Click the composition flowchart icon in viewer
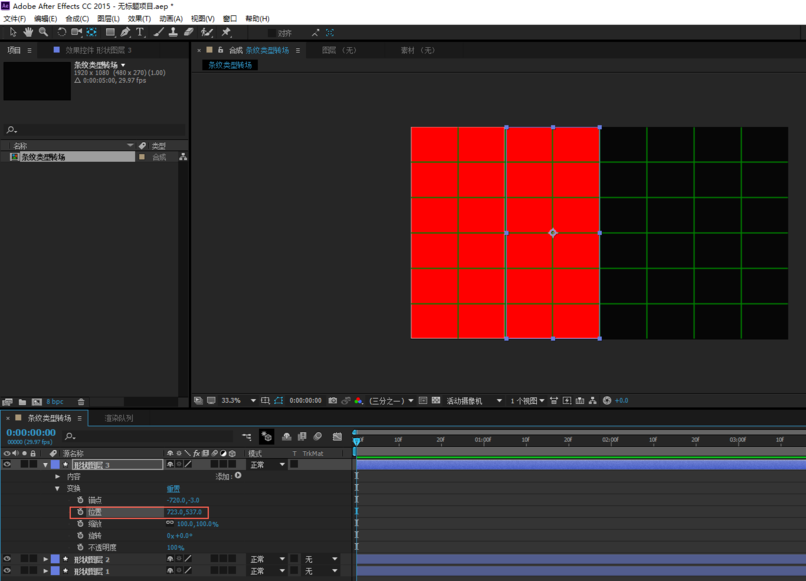806x581 pixels. [x=593, y=401]
